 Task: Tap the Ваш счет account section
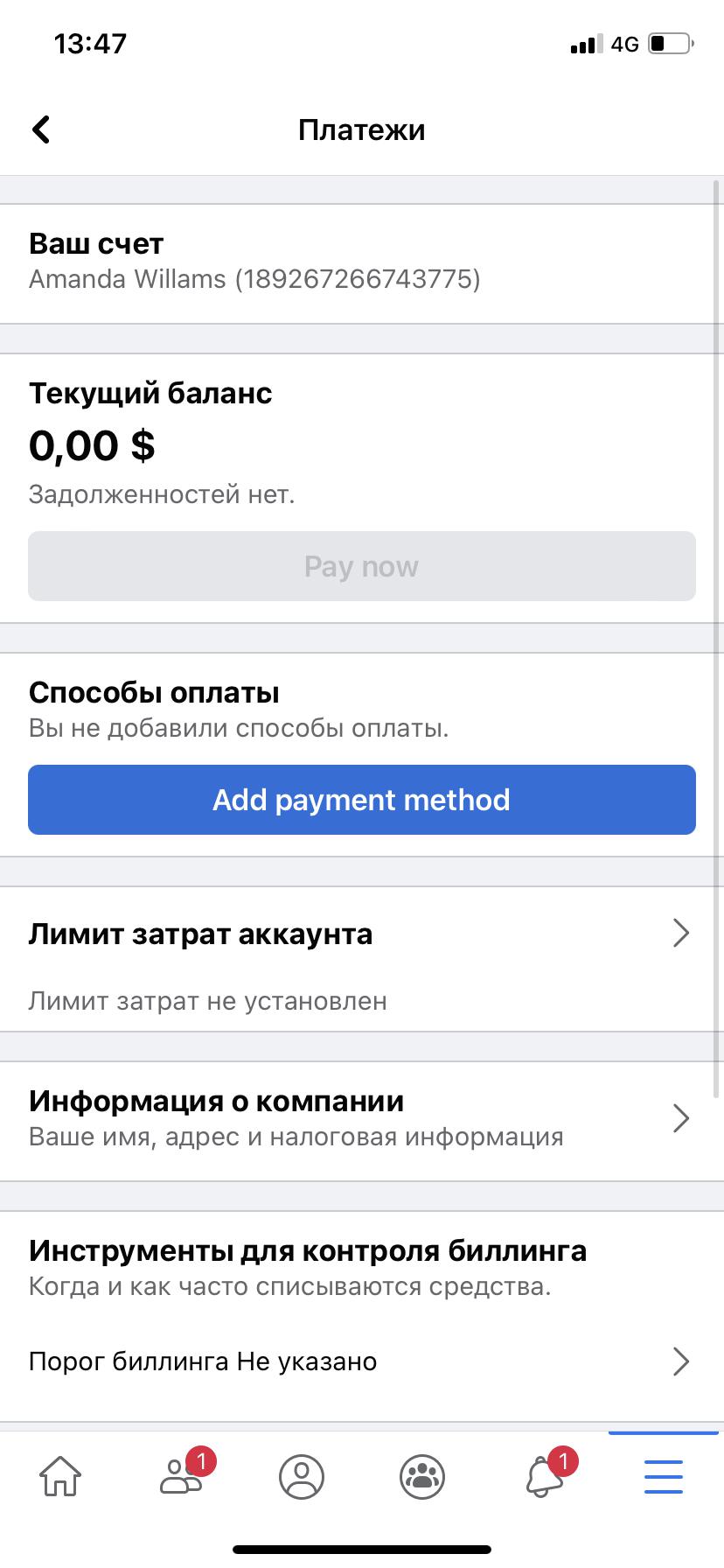point(350,262)
